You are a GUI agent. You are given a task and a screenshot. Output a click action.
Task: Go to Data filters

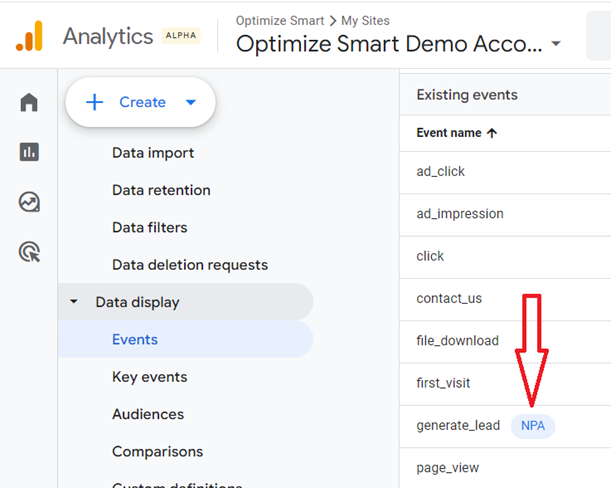[x=150, y=228]
